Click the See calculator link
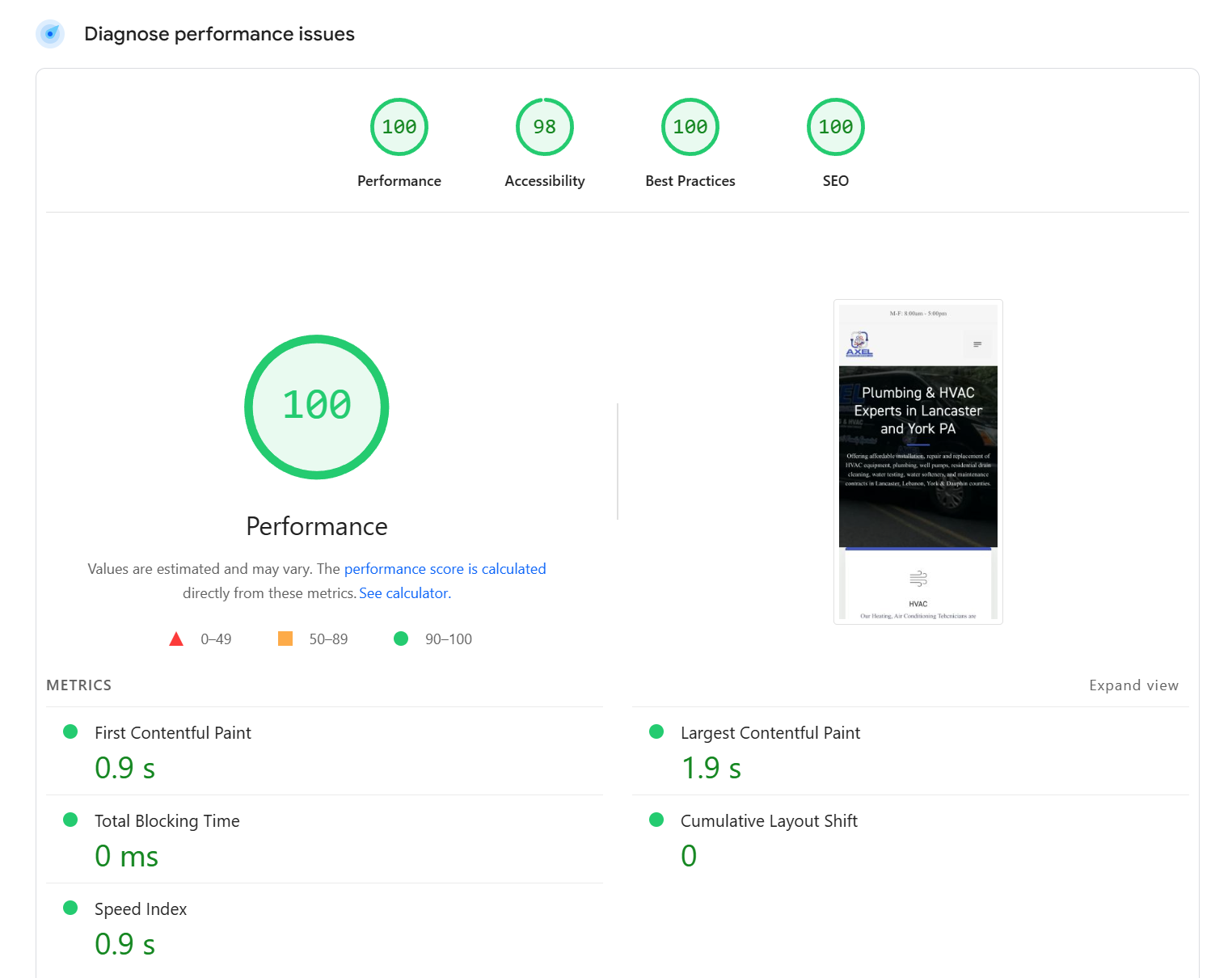1232x978 pixels. point(403,592)
